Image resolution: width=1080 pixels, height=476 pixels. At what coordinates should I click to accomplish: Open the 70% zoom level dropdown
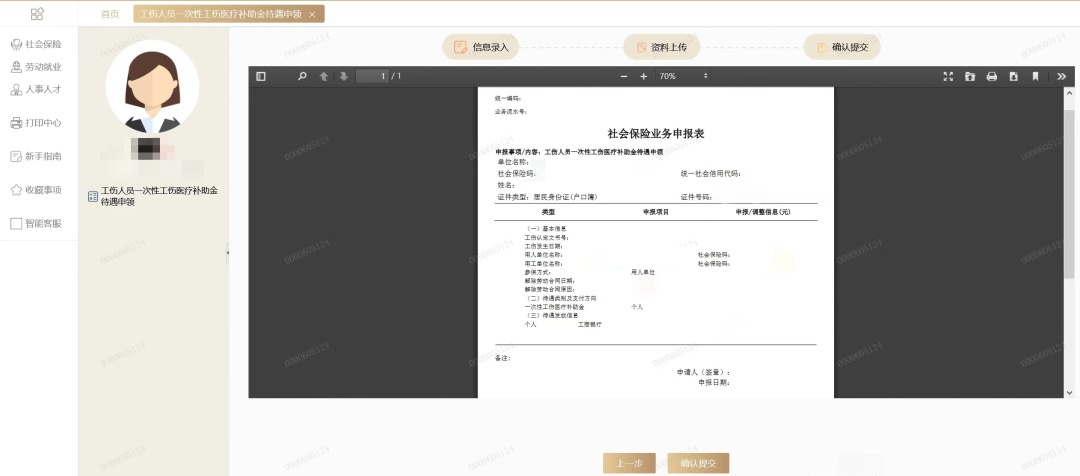(x=684, y=76)
